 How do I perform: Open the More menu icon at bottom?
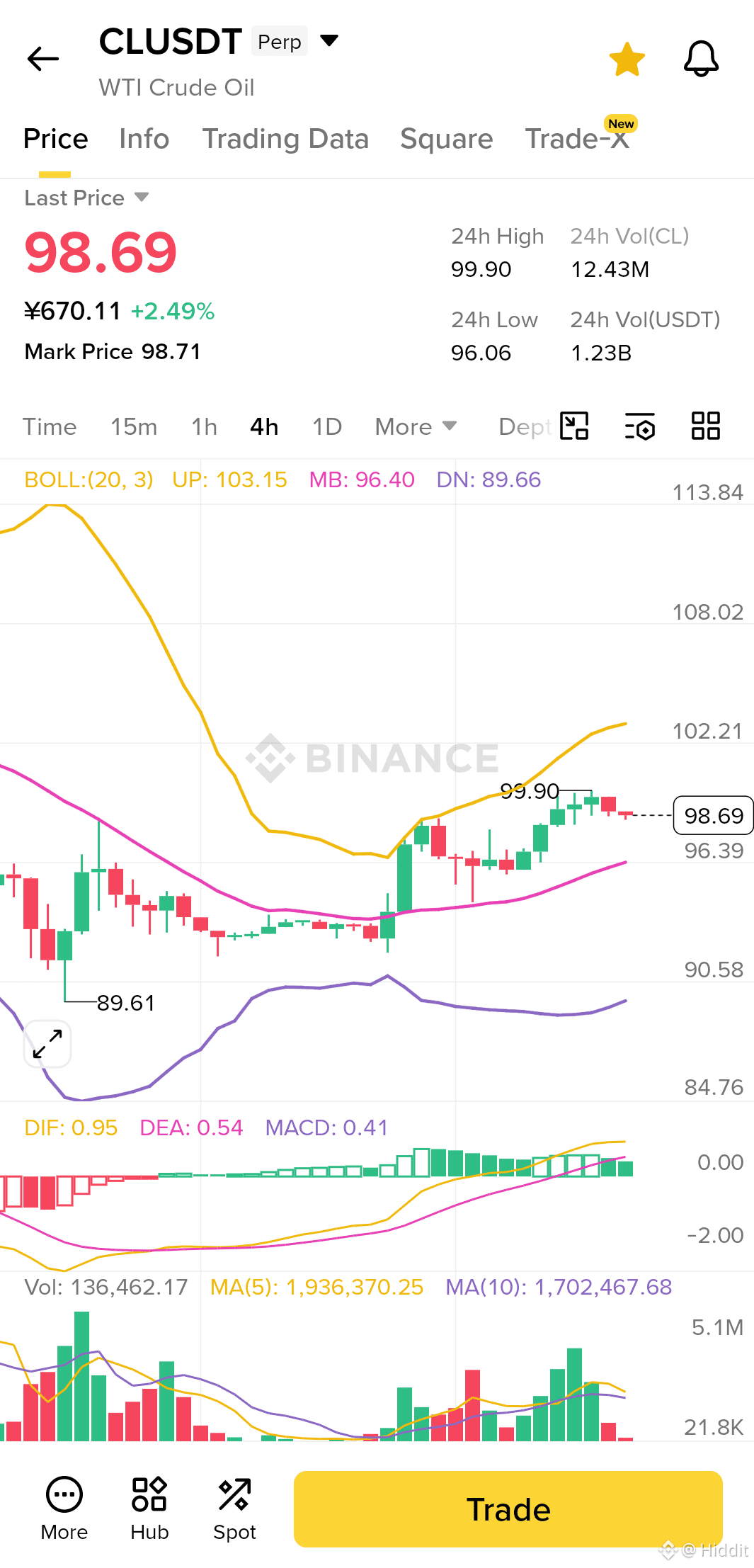pyautogui.click(x=64, y=1509)
